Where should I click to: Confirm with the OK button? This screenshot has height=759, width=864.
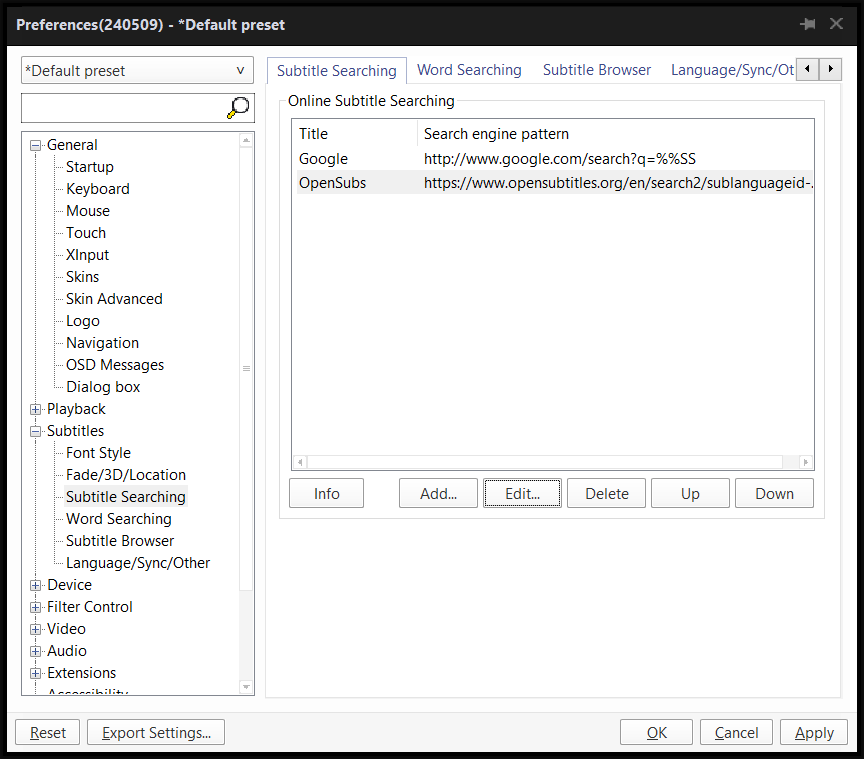tap(656, 733)
